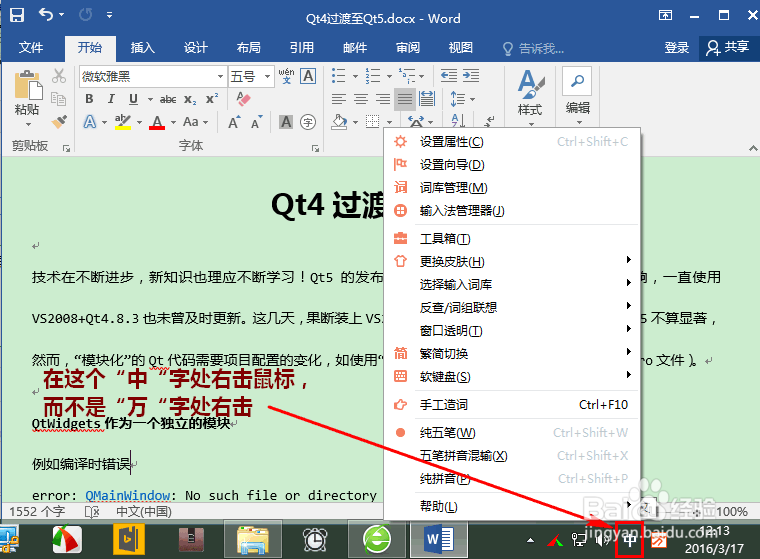Switch to the 插入 tab
Viewport: 760px width, 559px height.
pos(142,48)
